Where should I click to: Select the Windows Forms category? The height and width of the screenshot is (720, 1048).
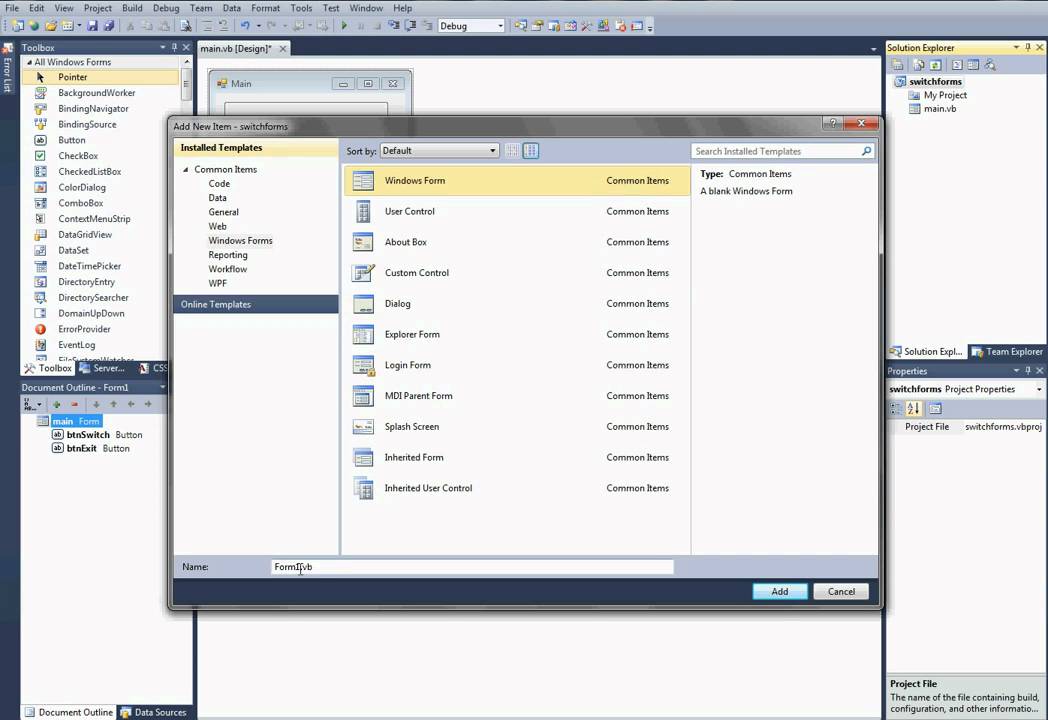[x=240, y=241]
